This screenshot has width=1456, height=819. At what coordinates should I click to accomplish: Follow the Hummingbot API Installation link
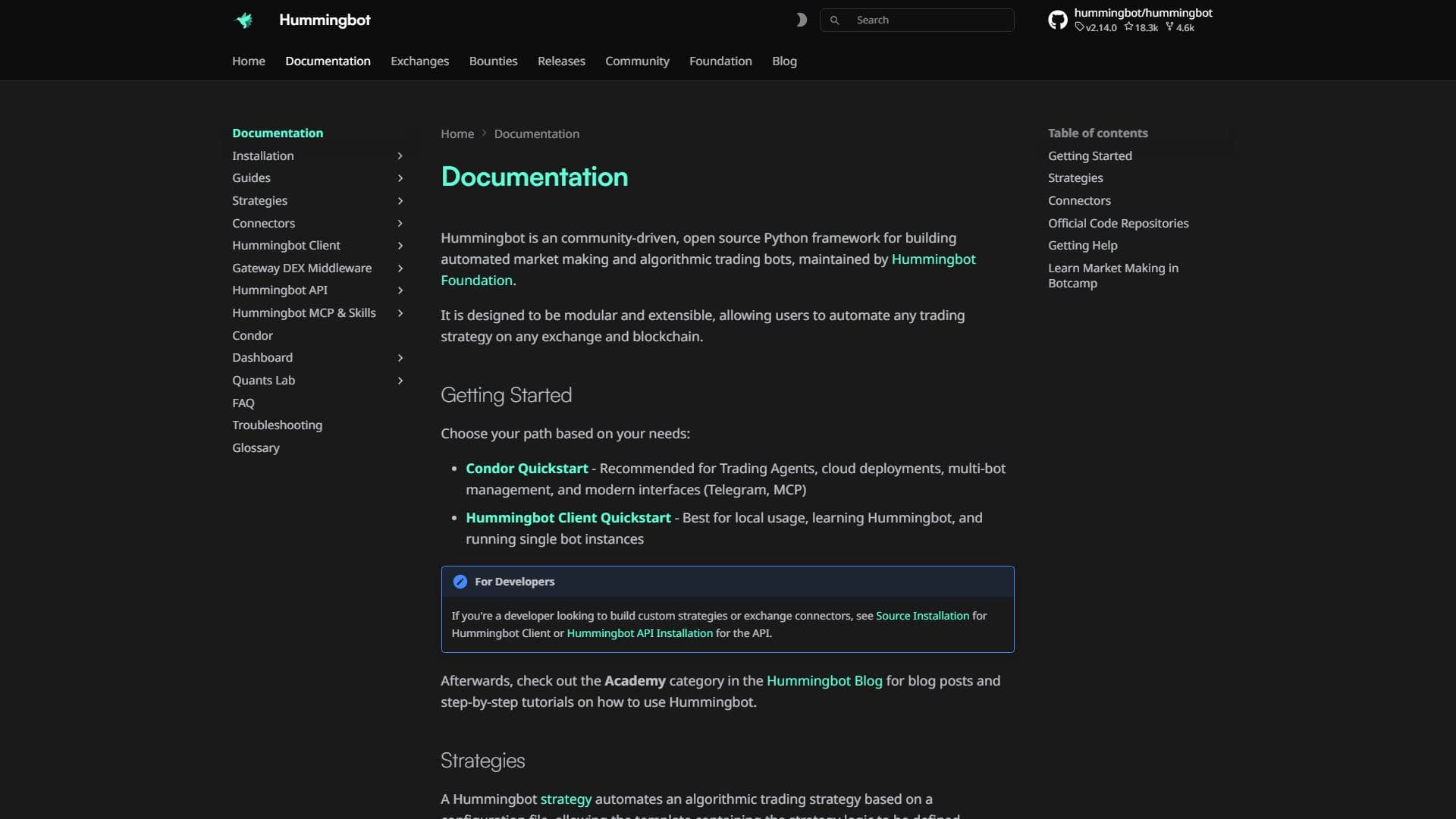639,633
